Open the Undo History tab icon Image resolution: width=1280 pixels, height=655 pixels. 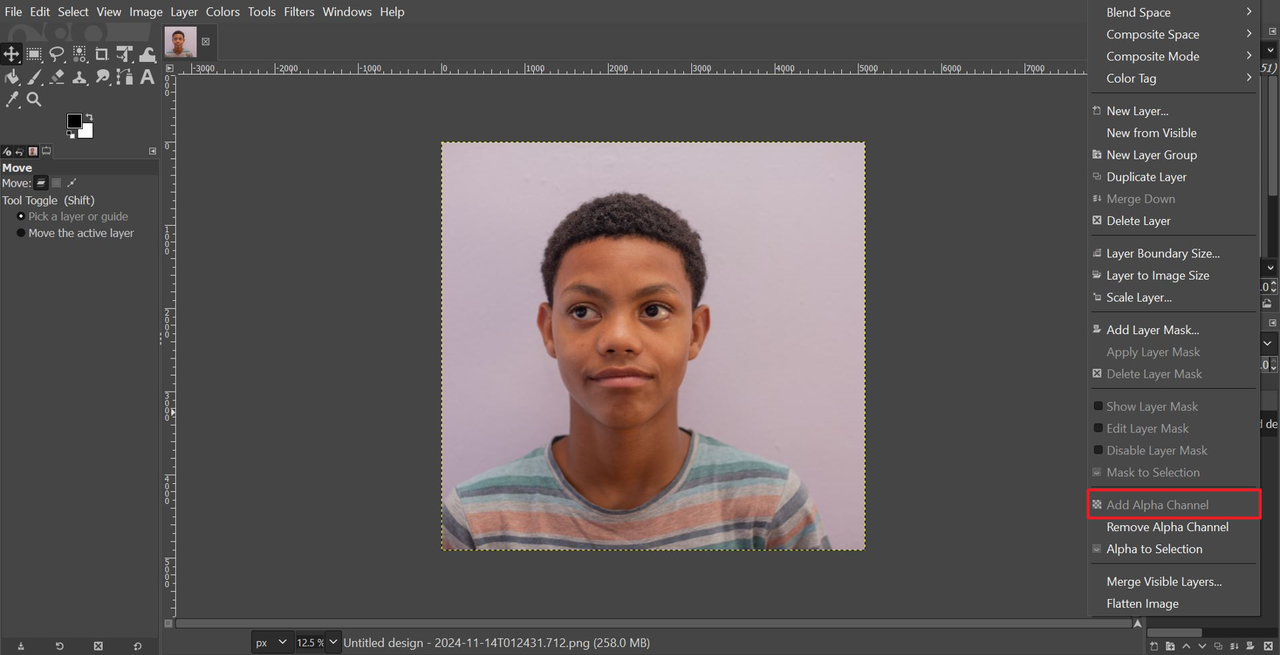(20, 152)
